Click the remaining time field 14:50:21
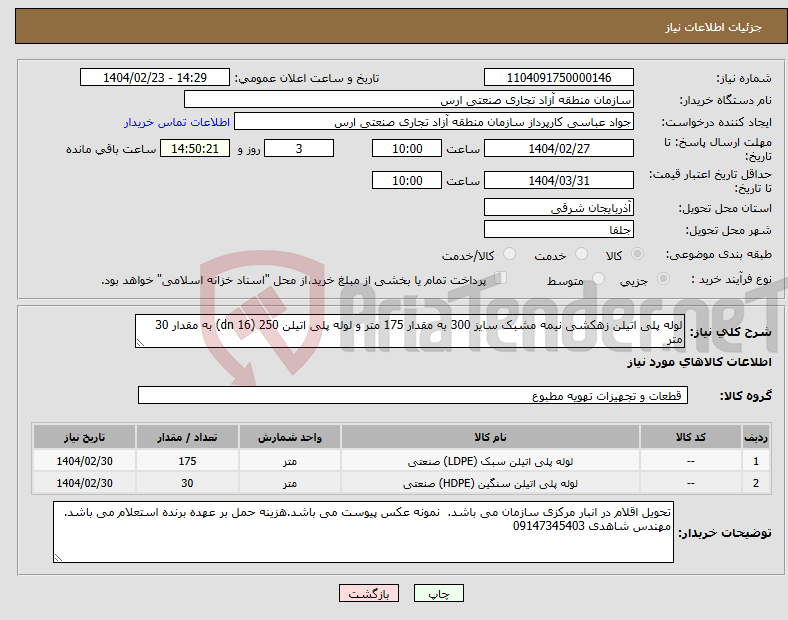The height and width of the screenshot is (620, 788). [x=195, y=148]
